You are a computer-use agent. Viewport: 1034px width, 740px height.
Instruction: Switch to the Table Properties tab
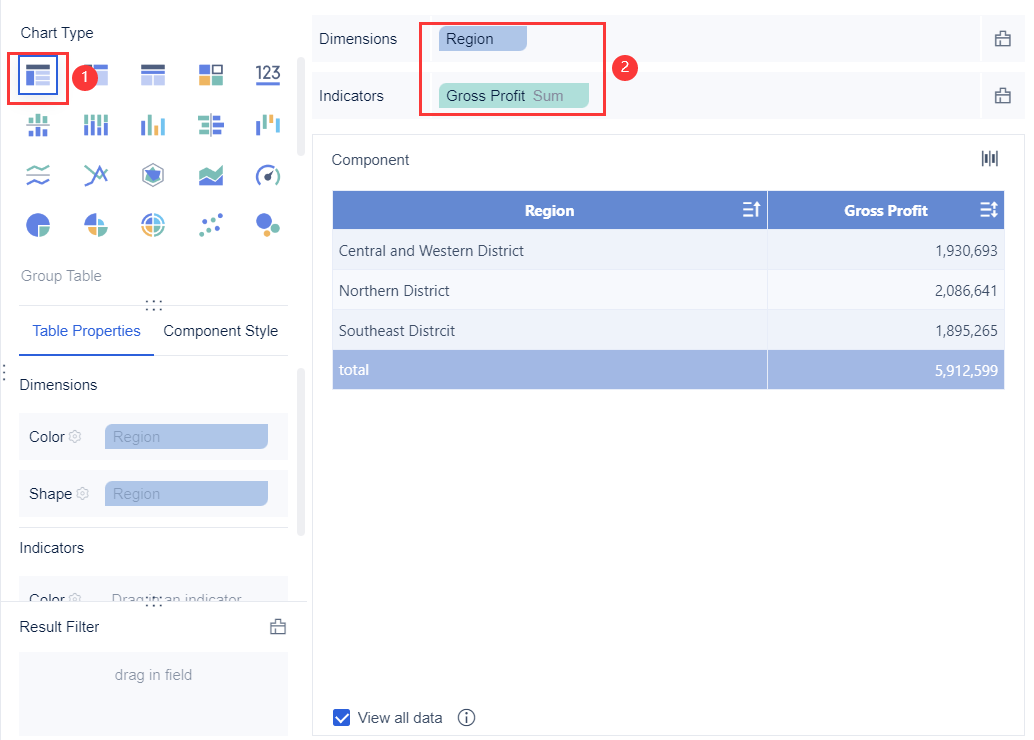click(86, 330)
